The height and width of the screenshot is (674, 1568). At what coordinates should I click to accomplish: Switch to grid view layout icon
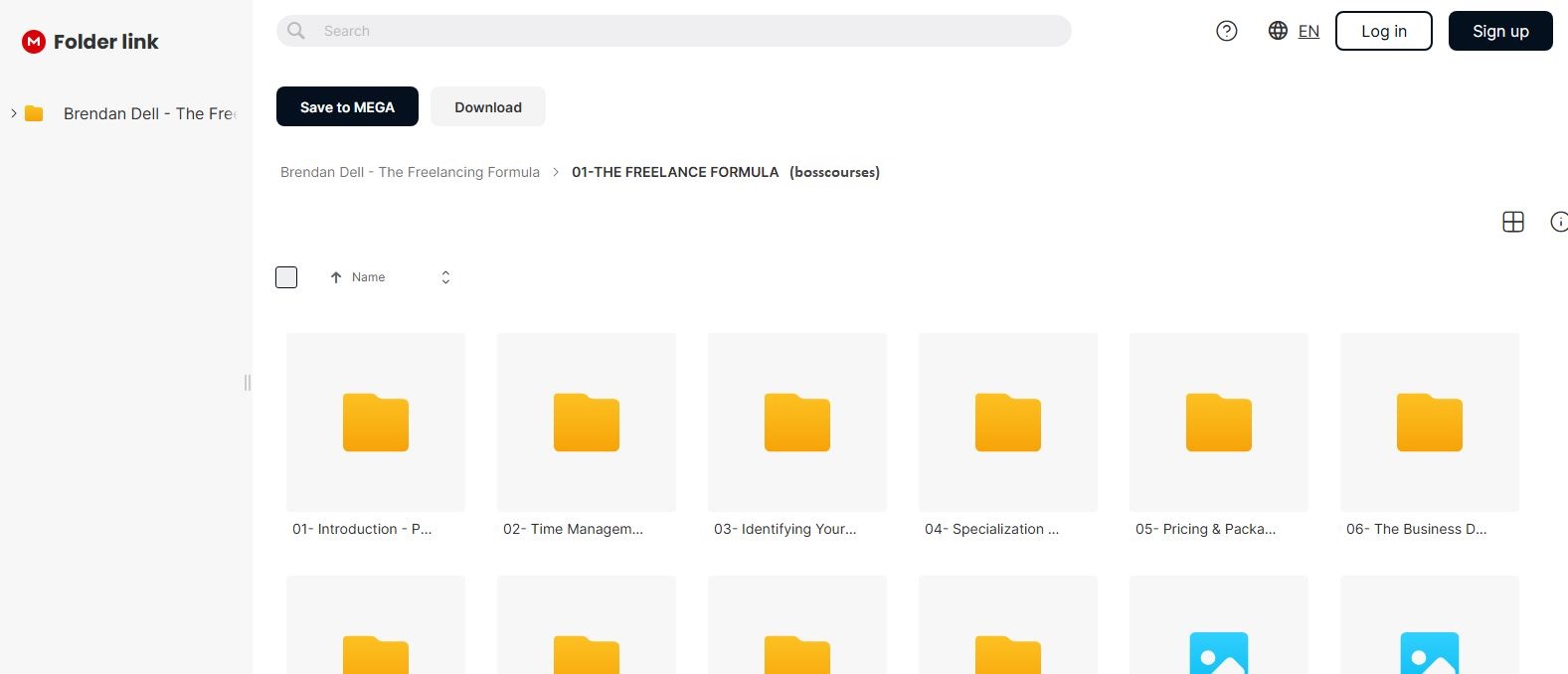pos(1512,222)
